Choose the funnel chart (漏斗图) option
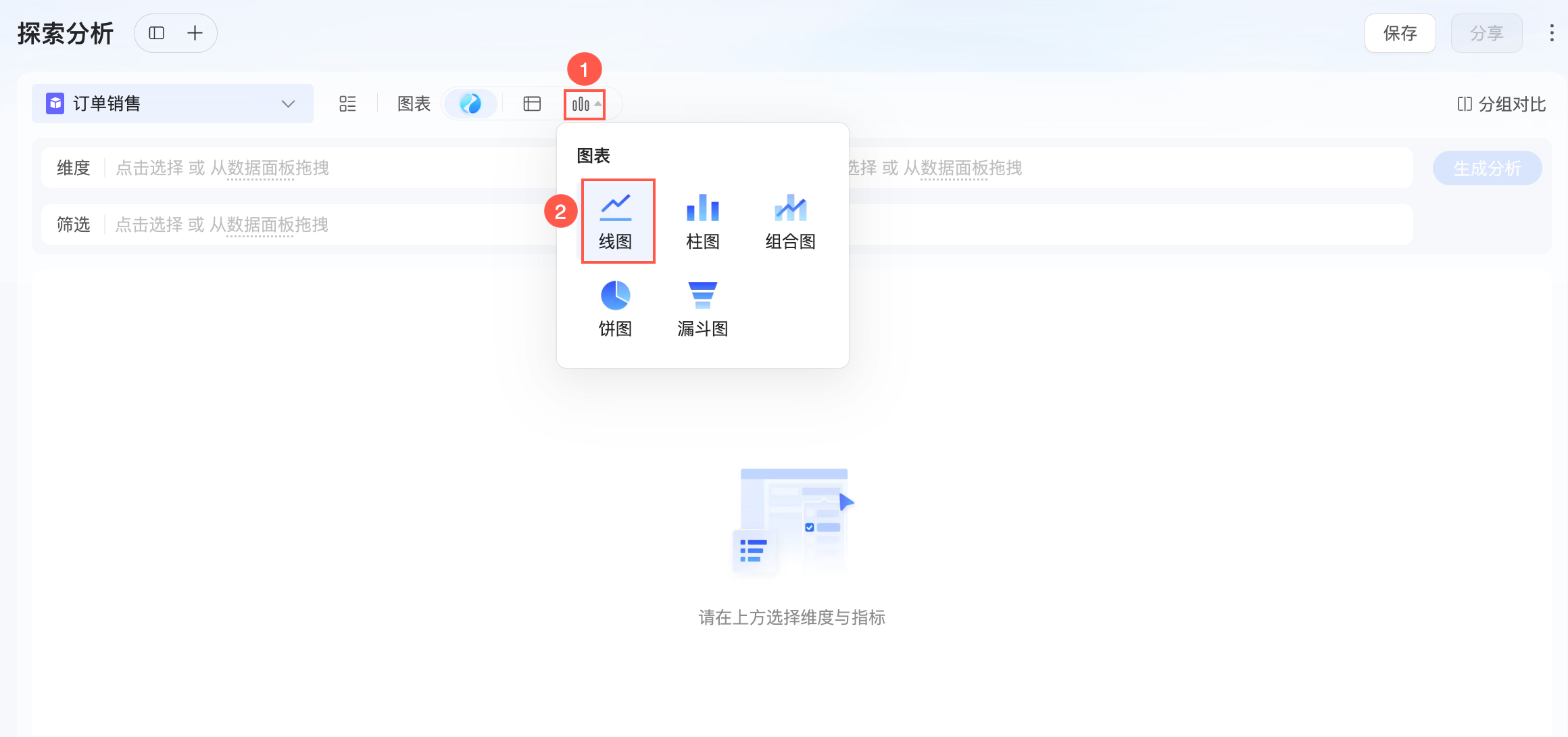The image size is (1568, 737). click(703, 308)
